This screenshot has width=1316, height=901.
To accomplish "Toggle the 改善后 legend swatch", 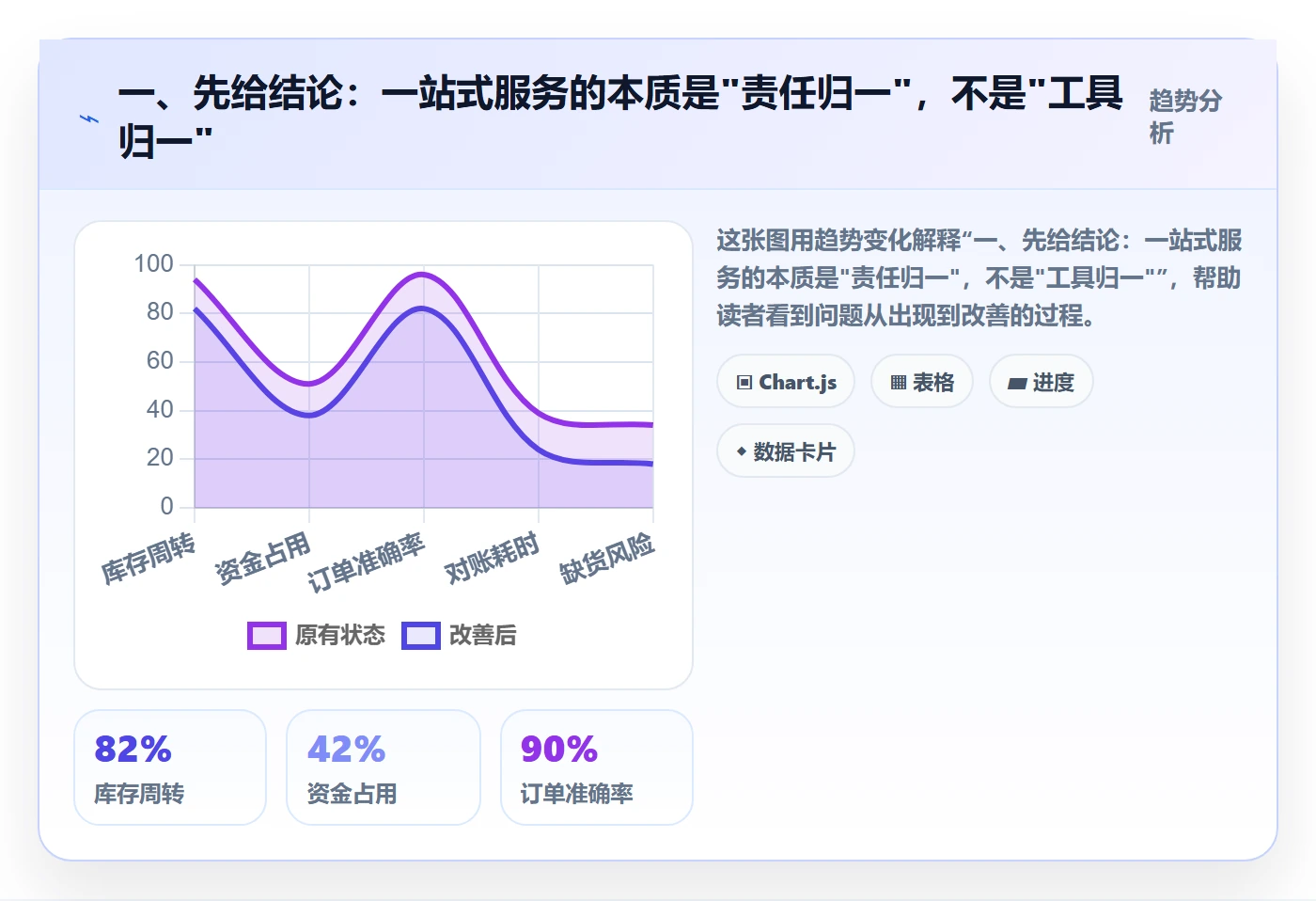I will (421, 636).
